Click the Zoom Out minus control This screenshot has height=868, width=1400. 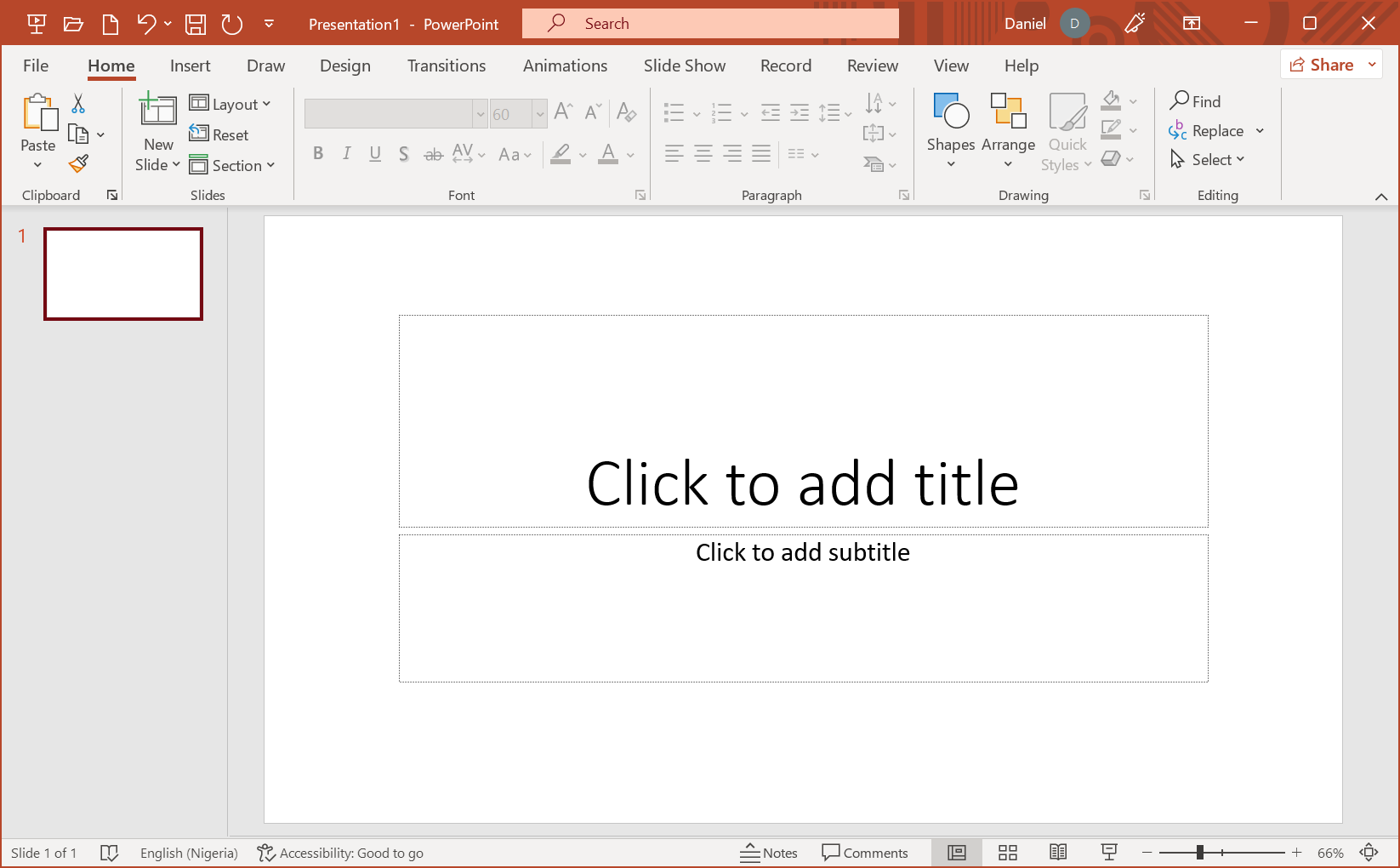tap(1147, 852)
